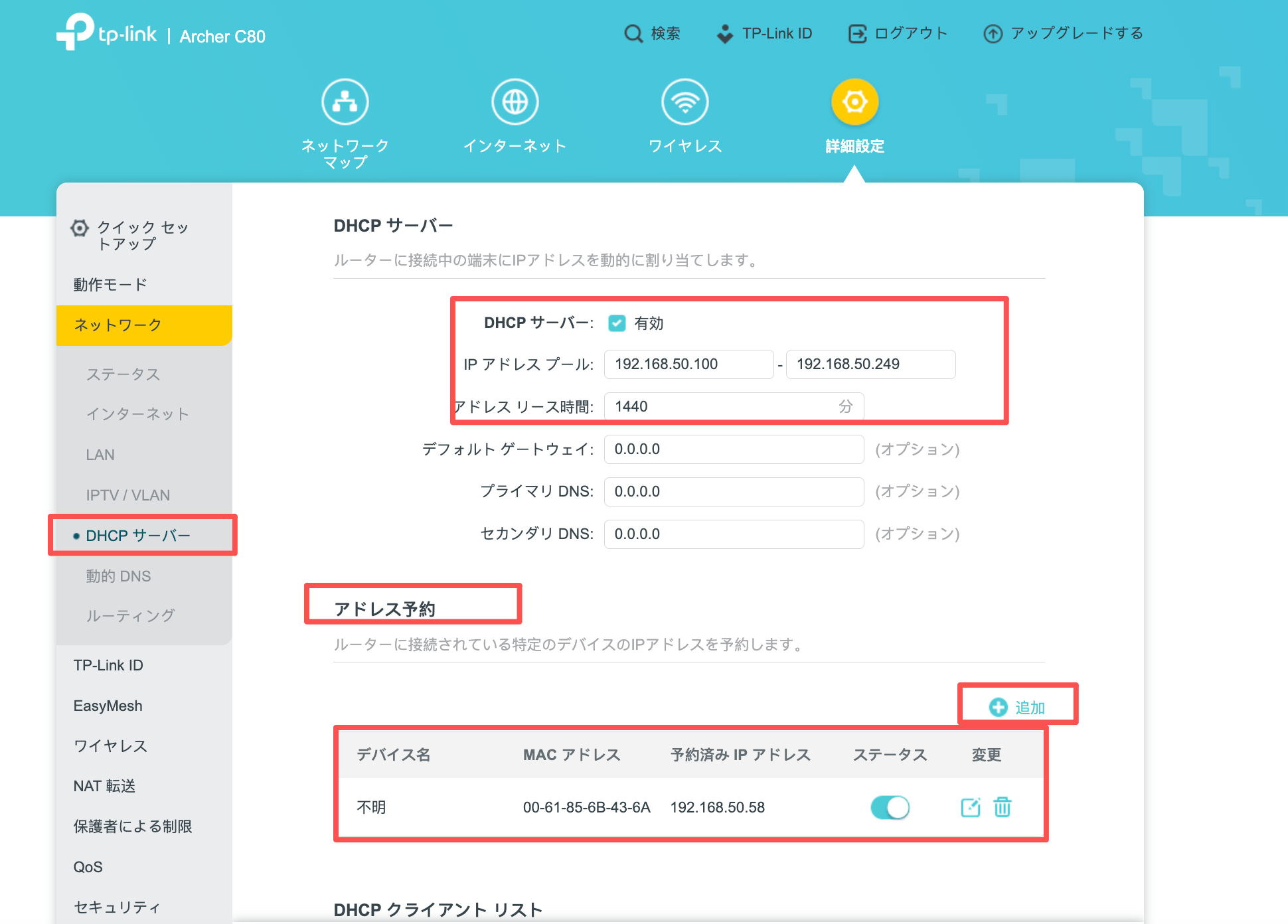This screenshot has height=924, width=1288.
Task: Click the lease time field 1440
Action: click(734, 407)
